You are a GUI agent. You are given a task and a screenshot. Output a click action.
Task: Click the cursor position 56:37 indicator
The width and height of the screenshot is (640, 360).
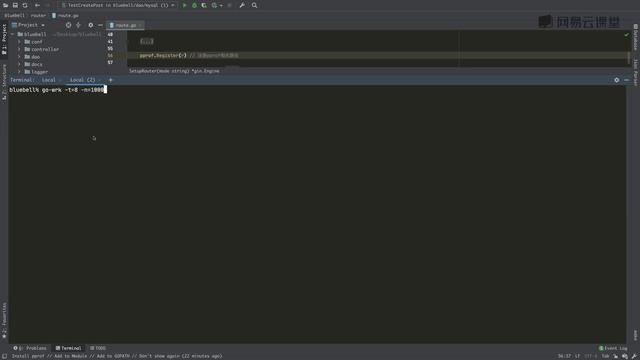[x=564, y=356]
